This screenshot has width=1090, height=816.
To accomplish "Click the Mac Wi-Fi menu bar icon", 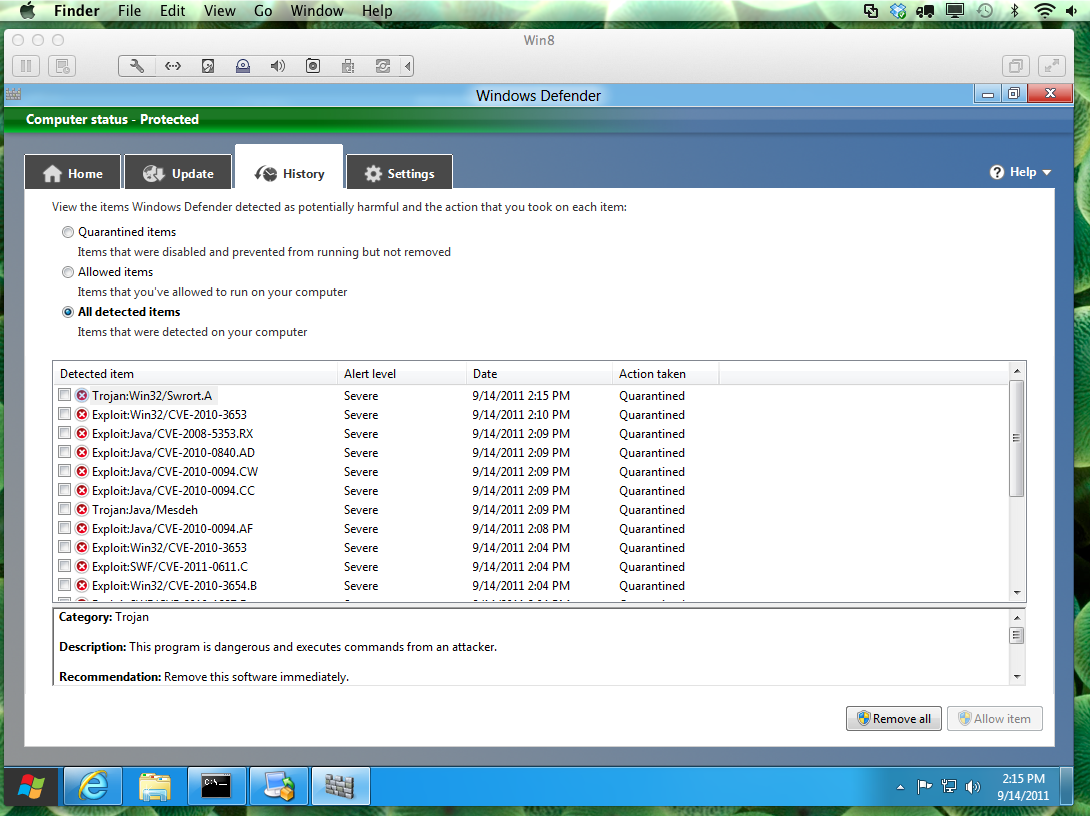I will click(1044, 10).
